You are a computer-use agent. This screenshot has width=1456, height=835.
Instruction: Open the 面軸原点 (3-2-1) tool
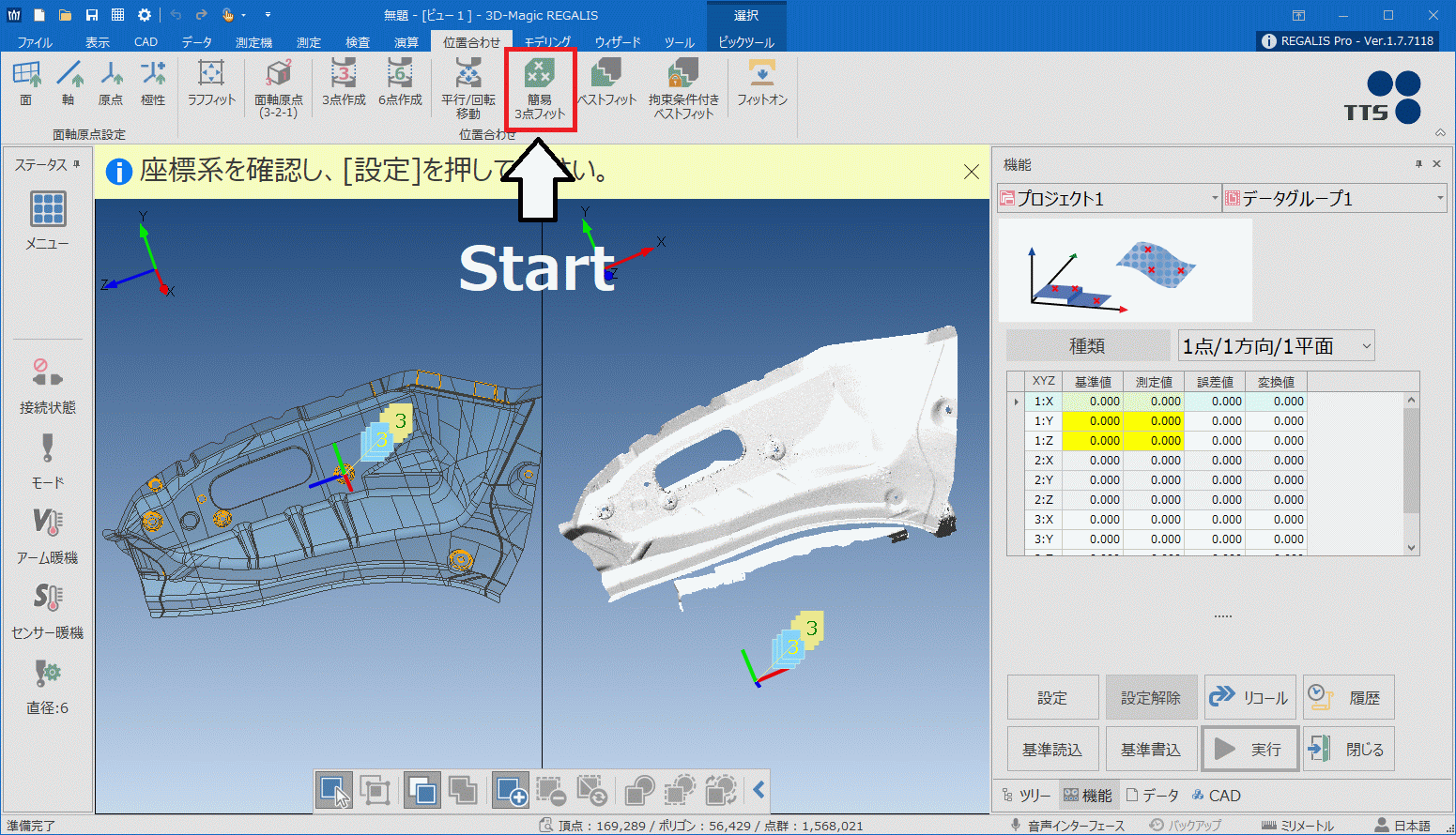coord(279,89)
